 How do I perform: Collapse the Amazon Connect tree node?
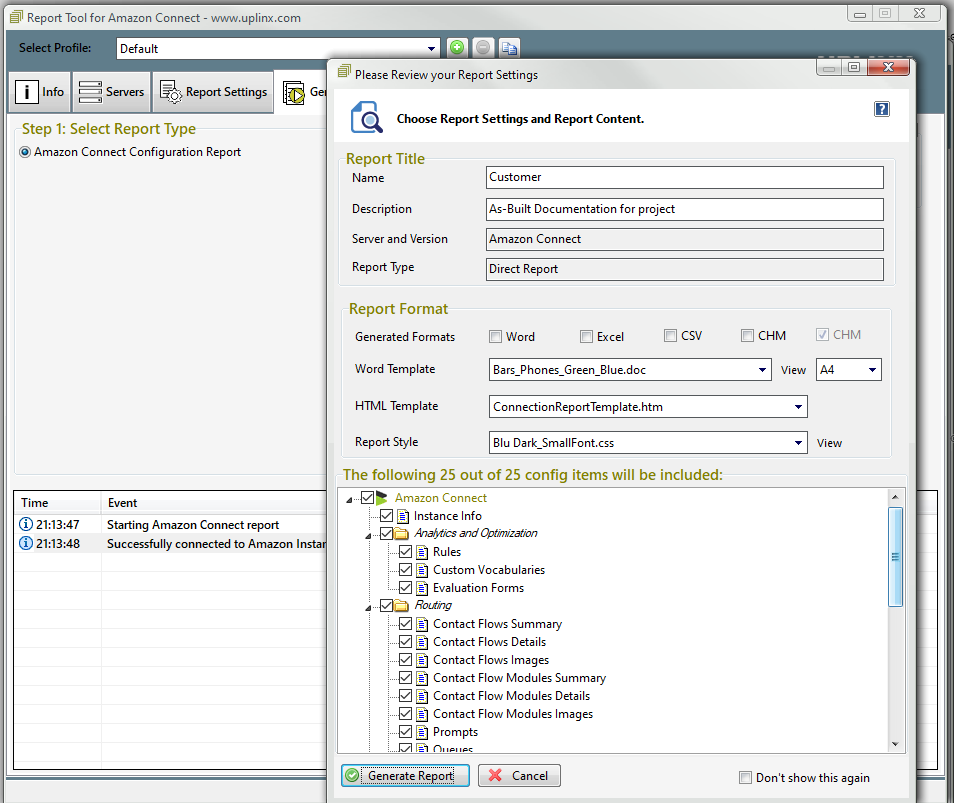pos(349,499)
